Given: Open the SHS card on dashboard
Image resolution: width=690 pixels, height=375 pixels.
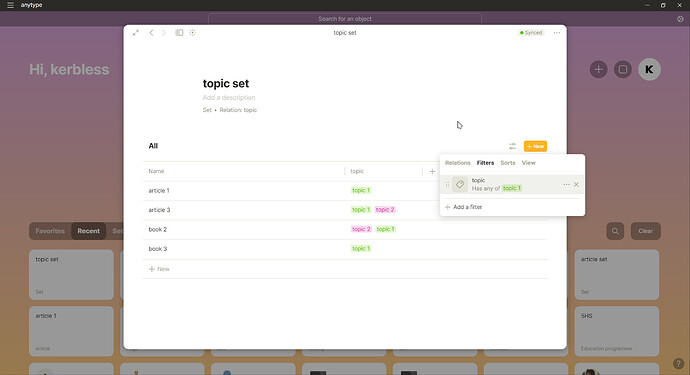Looking at the screenshot, I should (617, 331).
